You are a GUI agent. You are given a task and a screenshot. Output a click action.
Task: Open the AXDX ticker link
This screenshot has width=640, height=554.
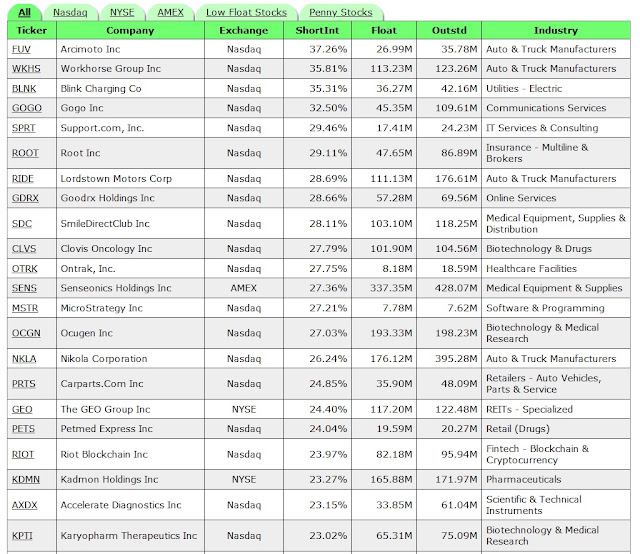[x=24, y=505]
